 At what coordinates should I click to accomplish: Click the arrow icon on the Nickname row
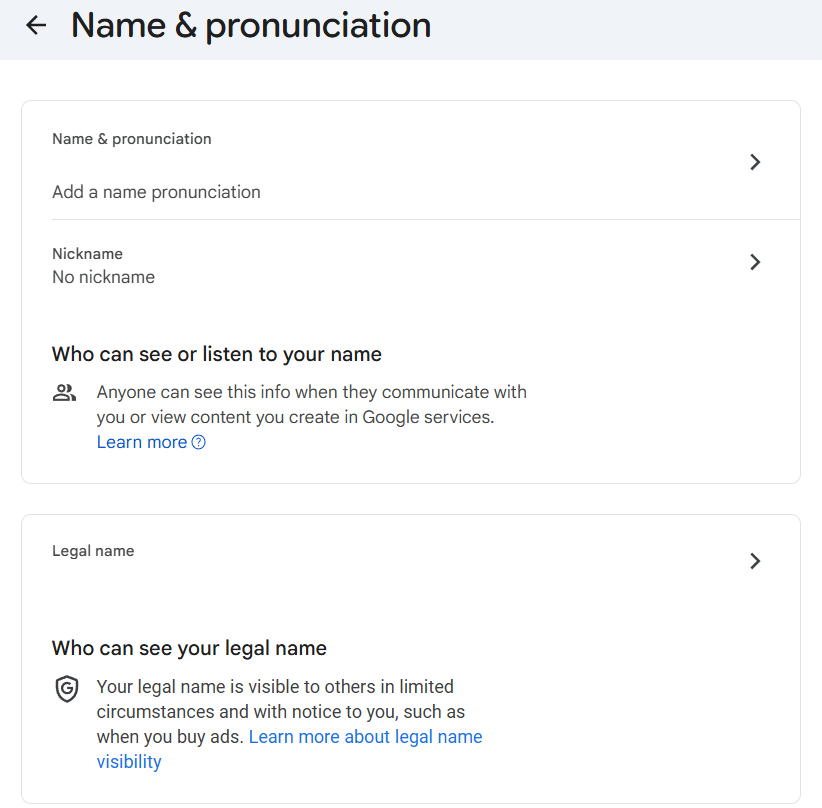756,262
